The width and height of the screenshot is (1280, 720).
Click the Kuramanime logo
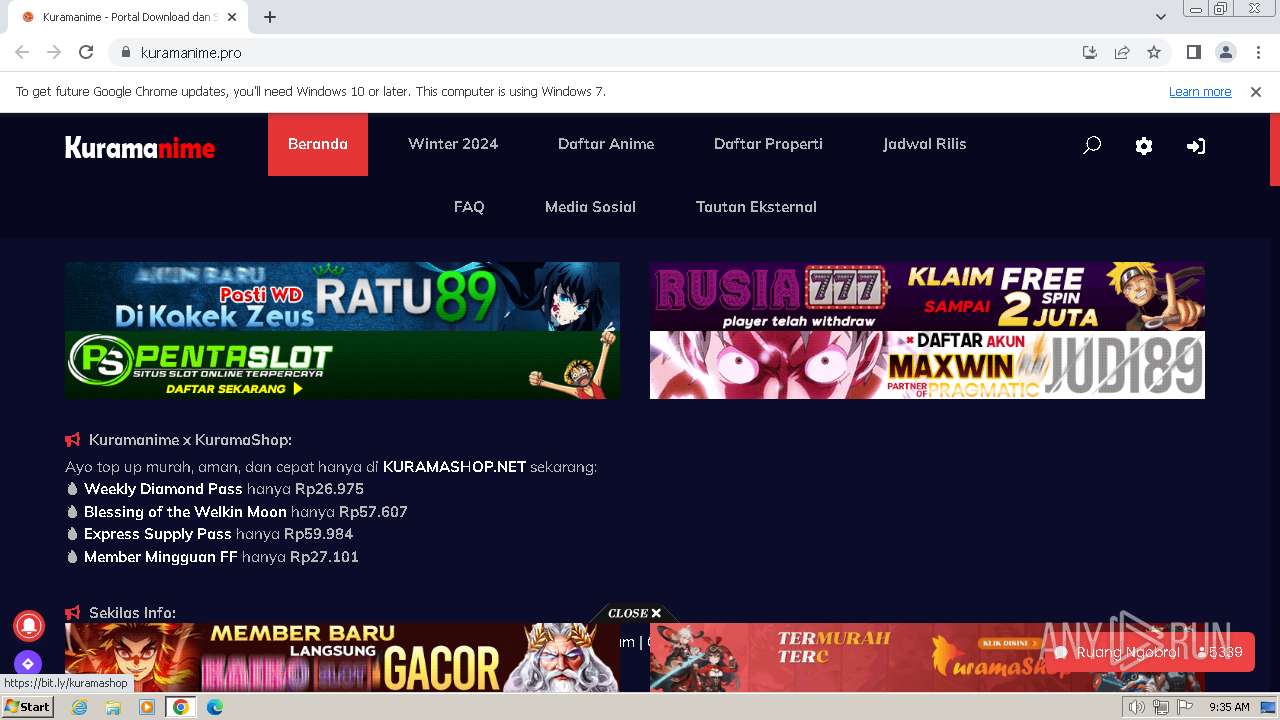[x=140, y=148]
